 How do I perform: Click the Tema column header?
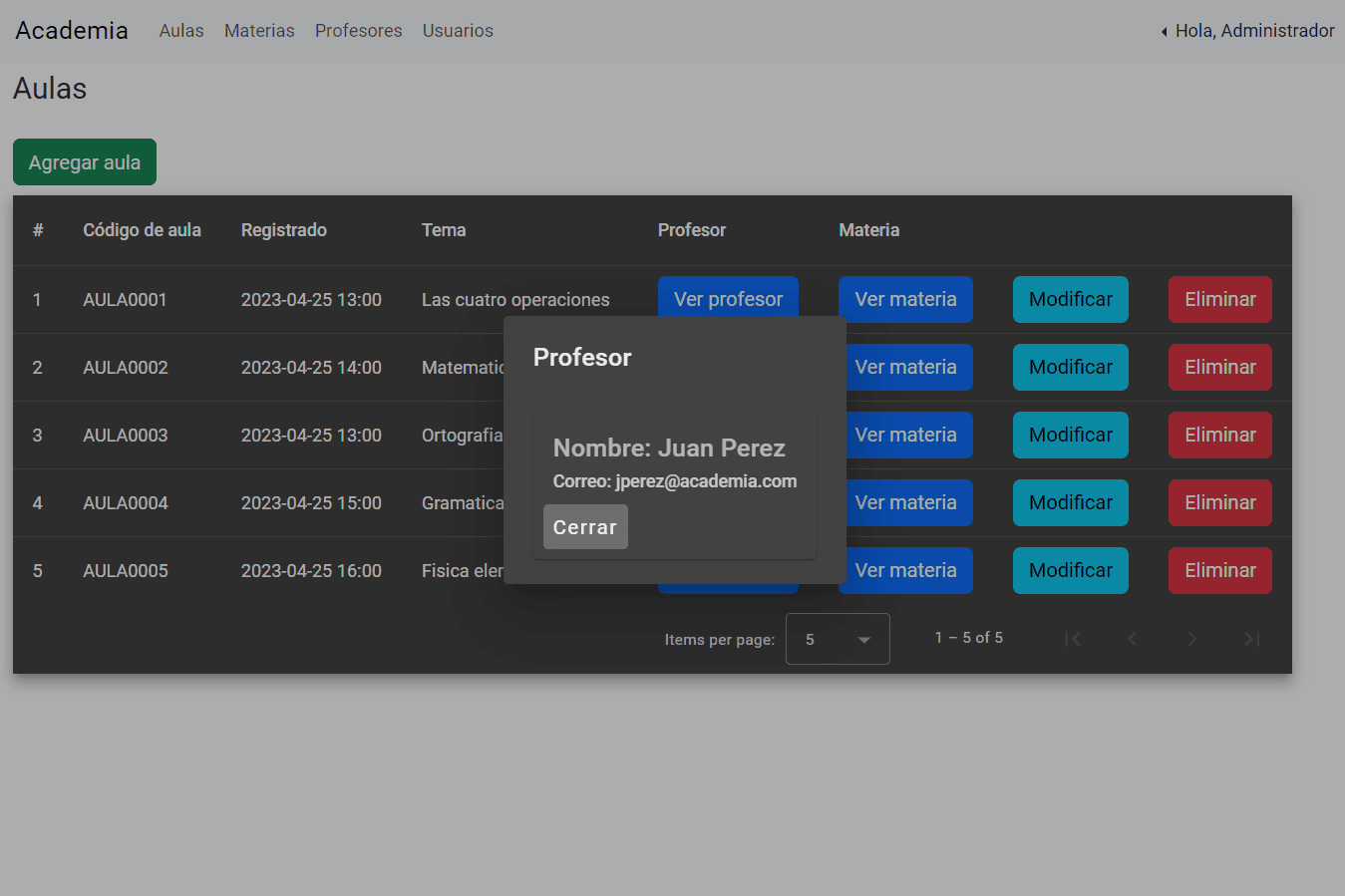tap(444, 230)
